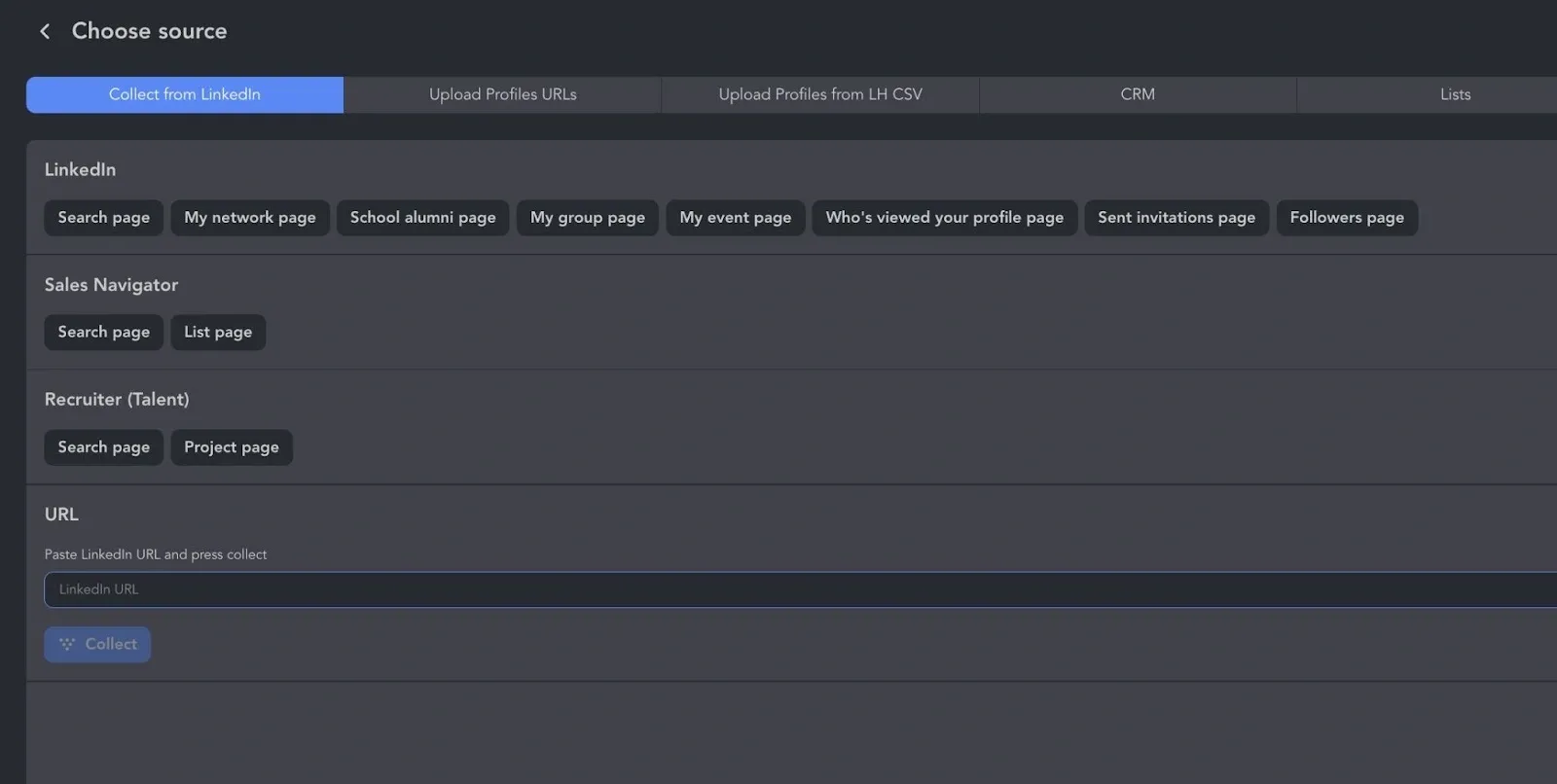Select Followers page source
Image resolution: width=1557 pixels, height=784 pixels.
(1347, 217)
